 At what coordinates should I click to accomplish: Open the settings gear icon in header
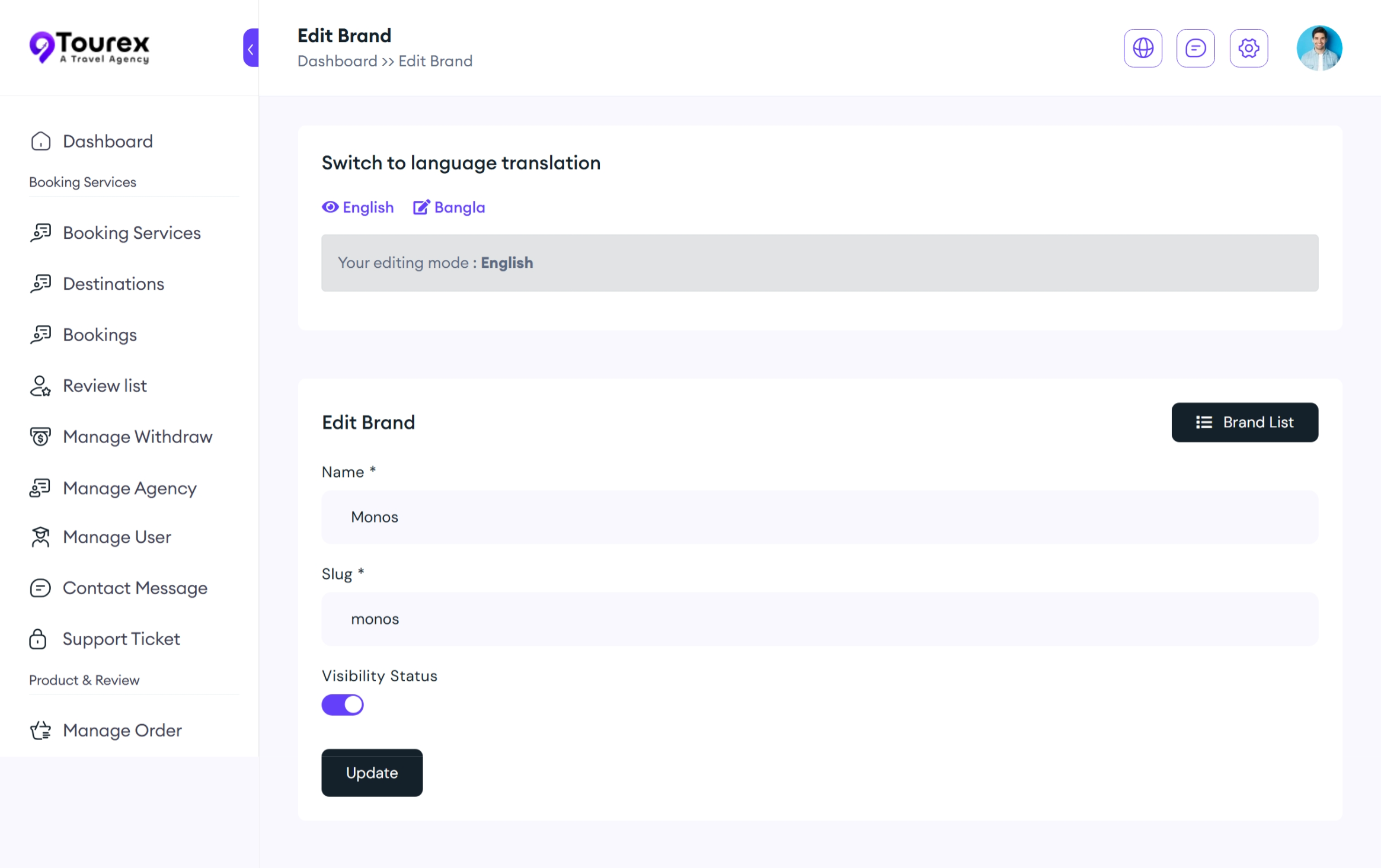tap(1248, 48)
